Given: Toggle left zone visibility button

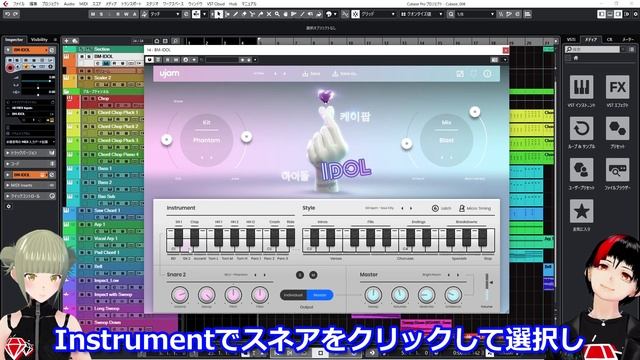Looking at the screenshot, I should pyautogui.click(x=602, y=14).
